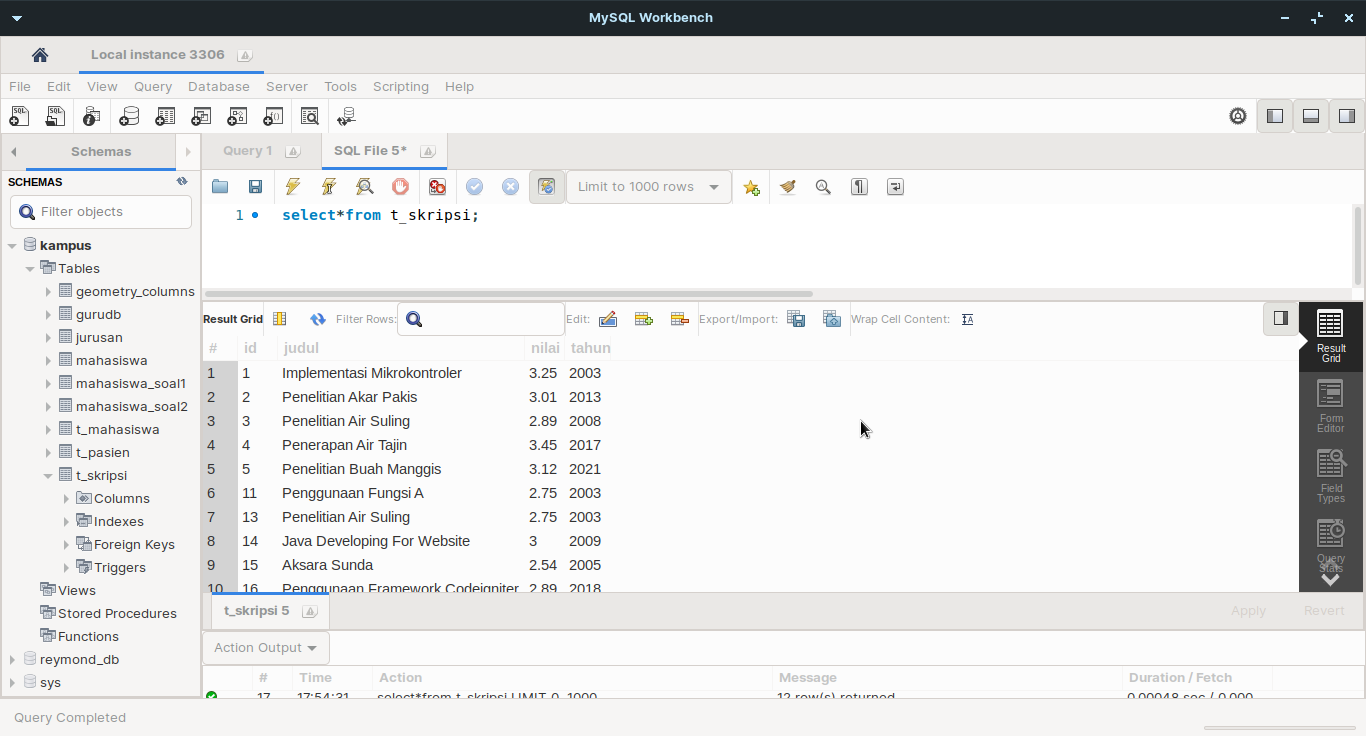
Task: Toggle invisible characters display icon
Action: click(x=859, y=187)
